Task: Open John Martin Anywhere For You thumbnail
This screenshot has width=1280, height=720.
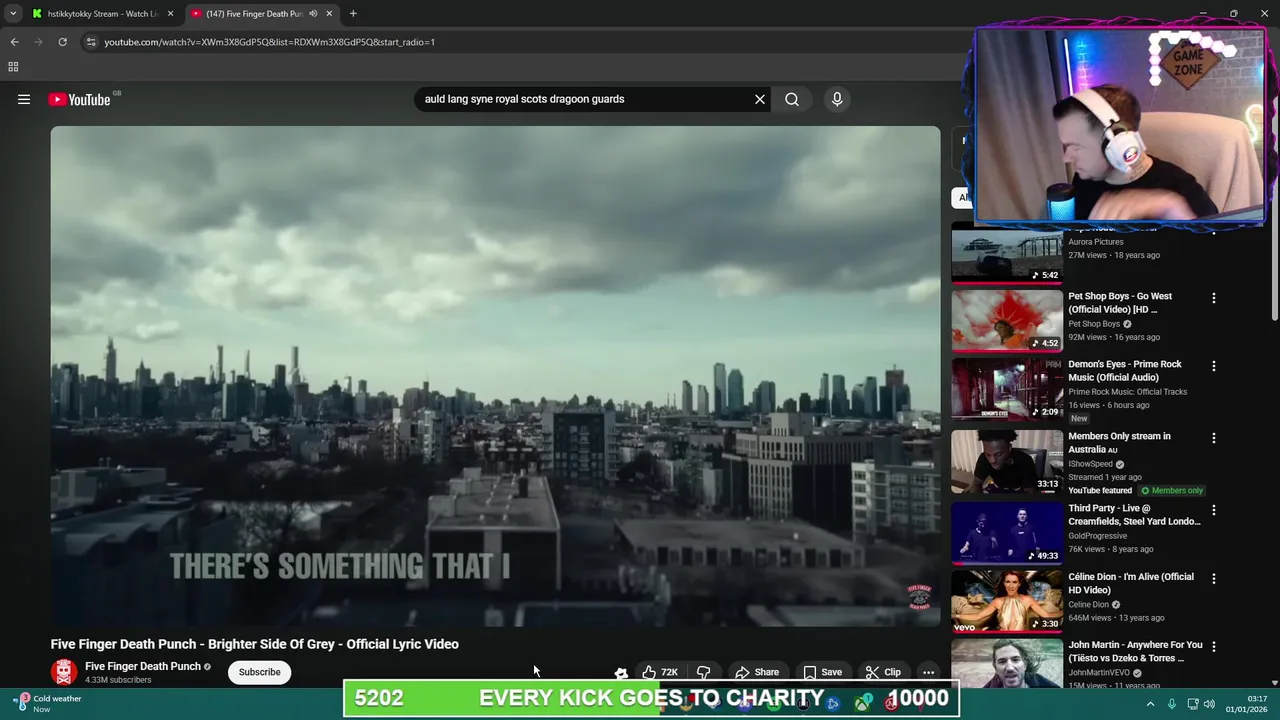Action: [1007, 664]
